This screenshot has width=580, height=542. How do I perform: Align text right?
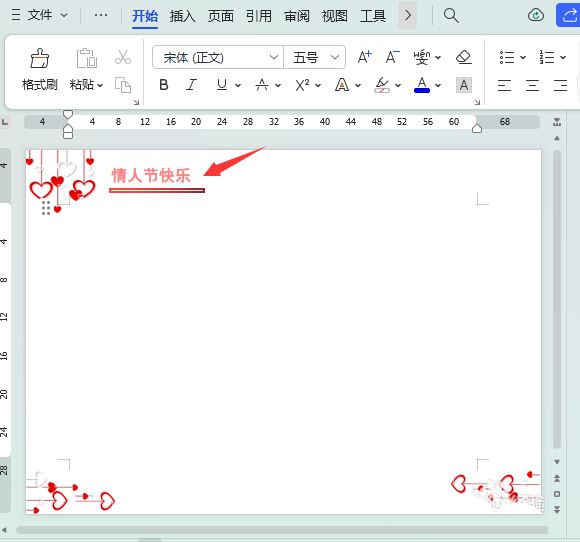560,85
